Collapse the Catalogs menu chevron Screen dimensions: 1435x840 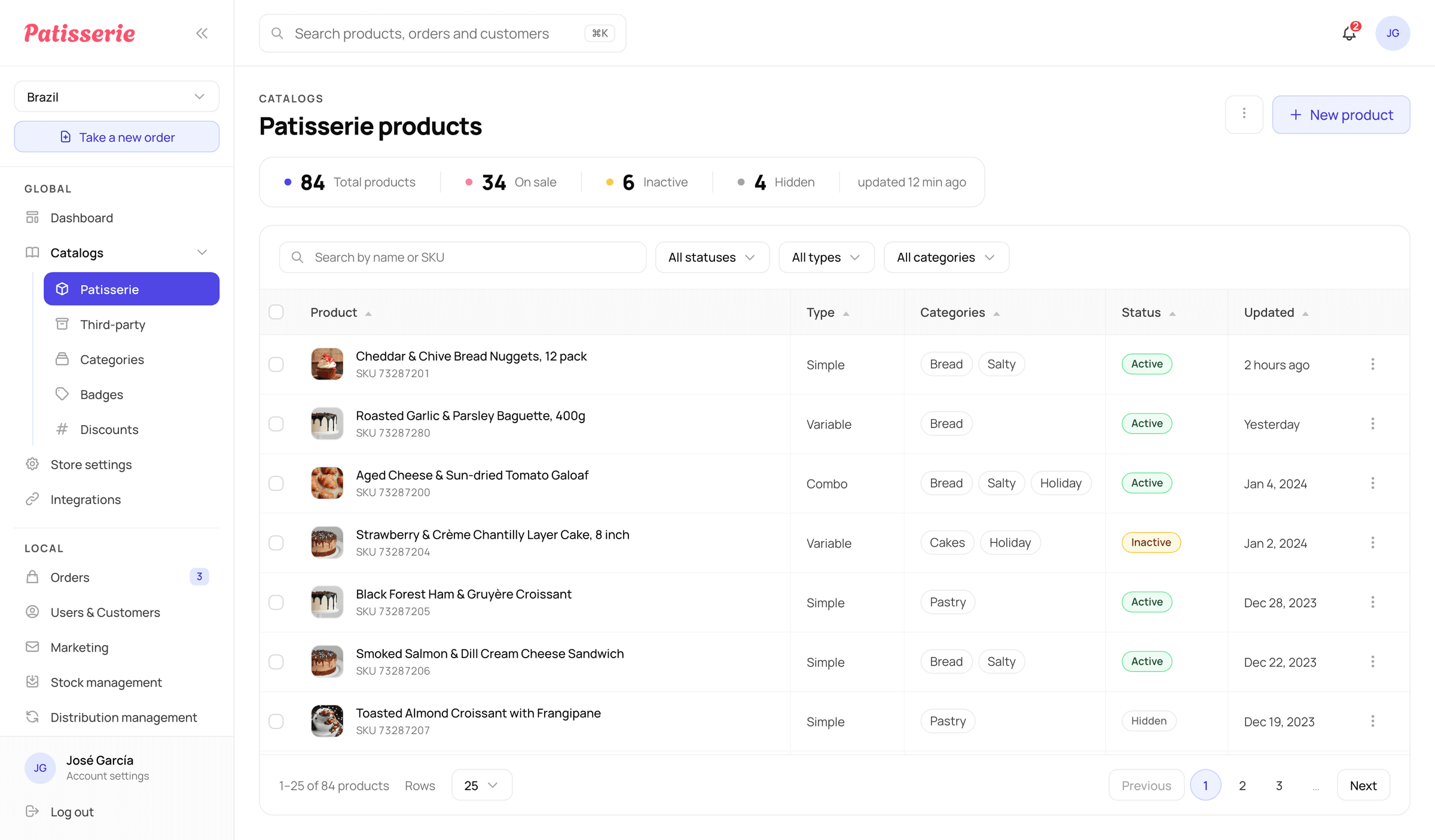pyautogui.click(x=202, y=253)
